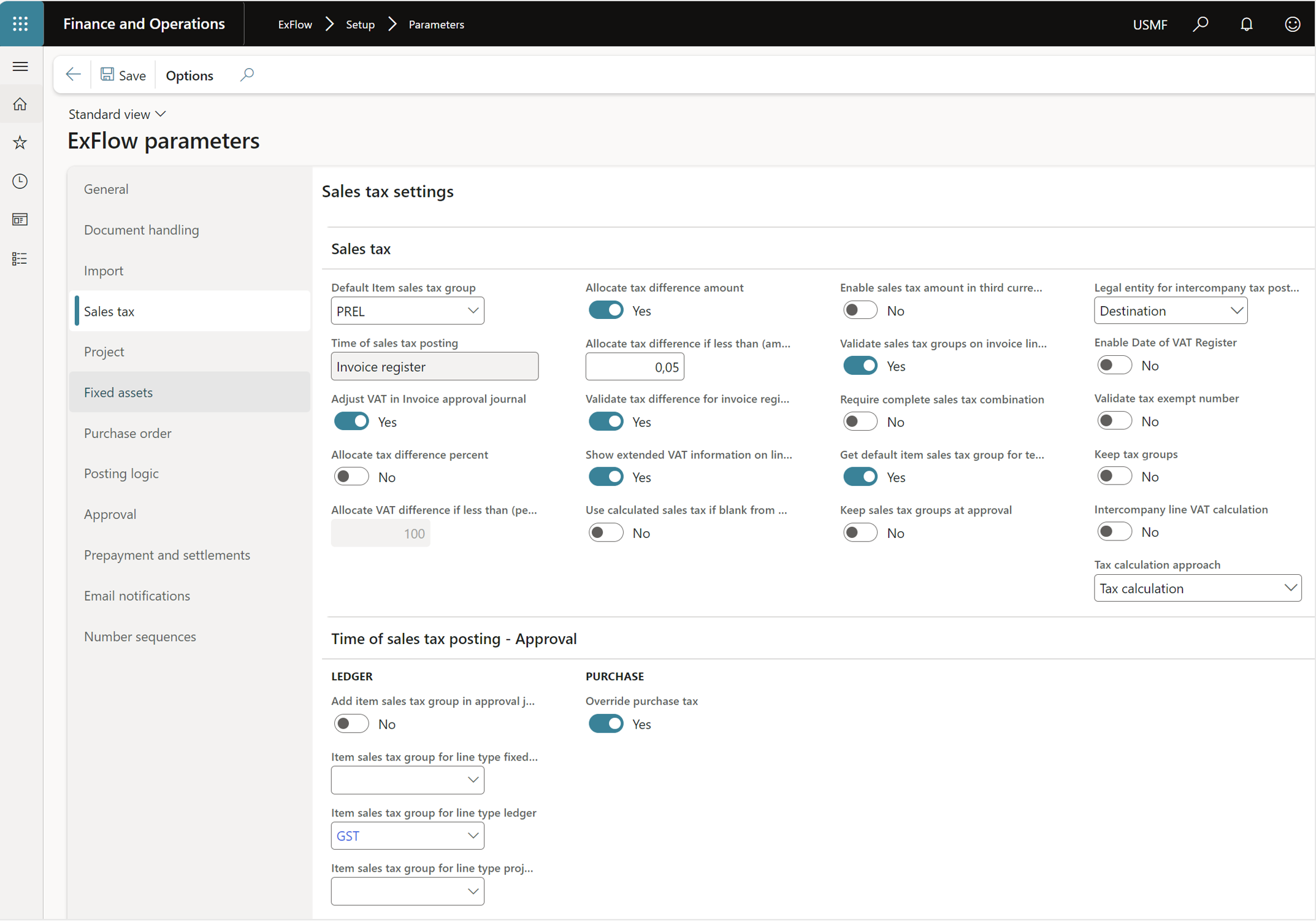Image resolution: width=1316 pixels, height=922 pixels.
Task: Go to the Home icon in sidebar
Action: 20,104
